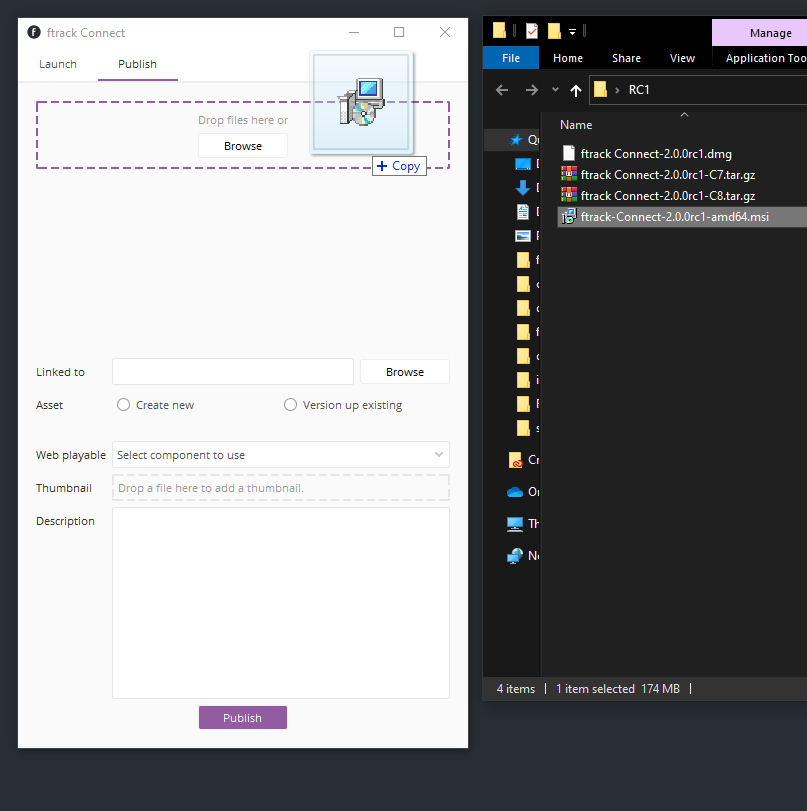The image size is (807, 811).
Task: Open Desktop from the sidebar monitor icon
Action: tap(522, 164)
